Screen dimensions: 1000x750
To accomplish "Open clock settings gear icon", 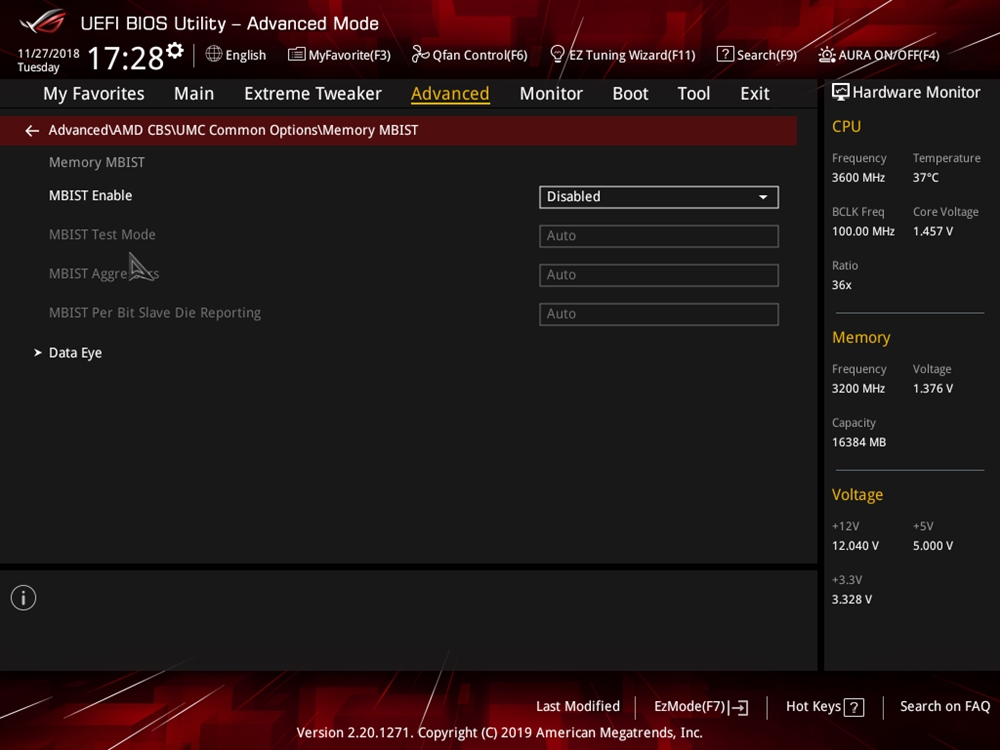I will (x=175, y=50).
